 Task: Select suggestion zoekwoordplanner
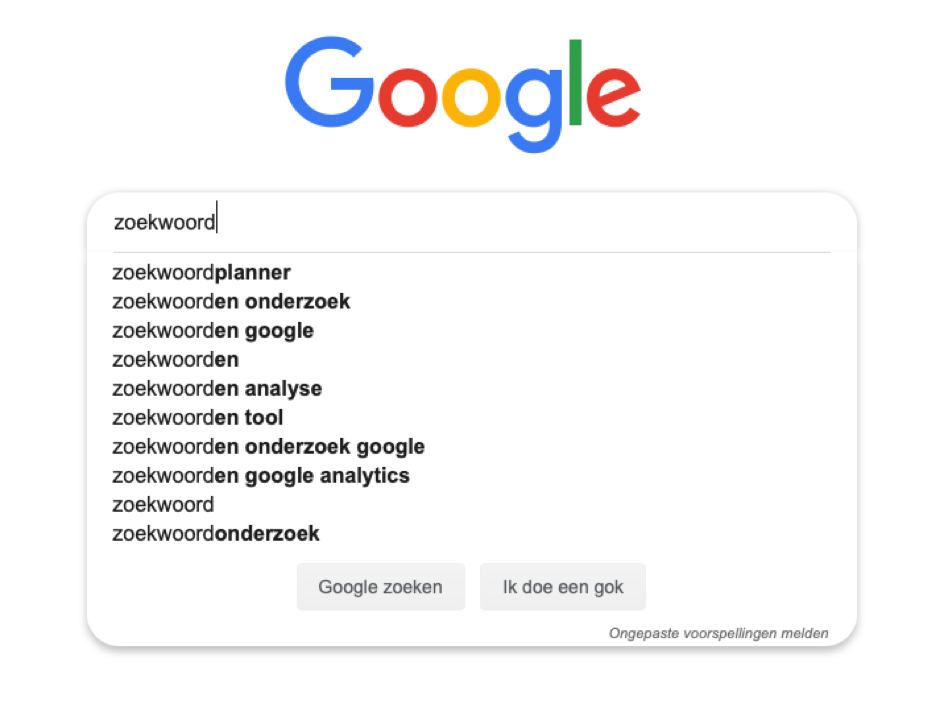[200, 272]
